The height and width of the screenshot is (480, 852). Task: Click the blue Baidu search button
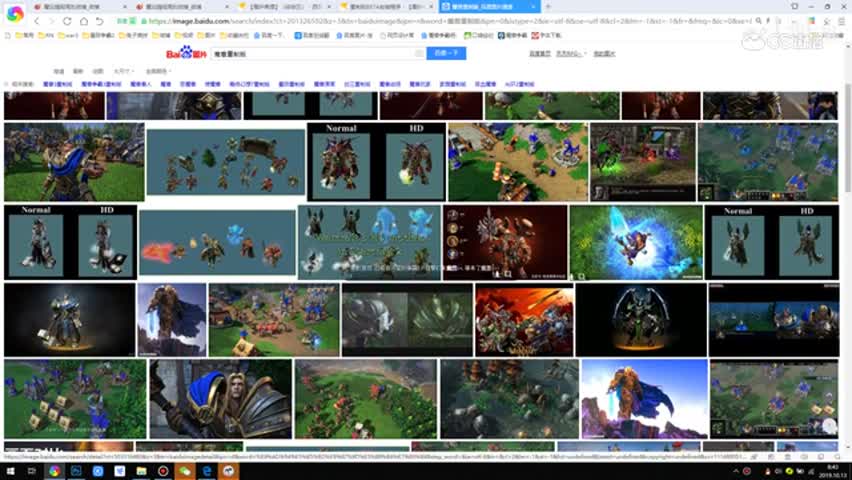[x=446, y=53]
